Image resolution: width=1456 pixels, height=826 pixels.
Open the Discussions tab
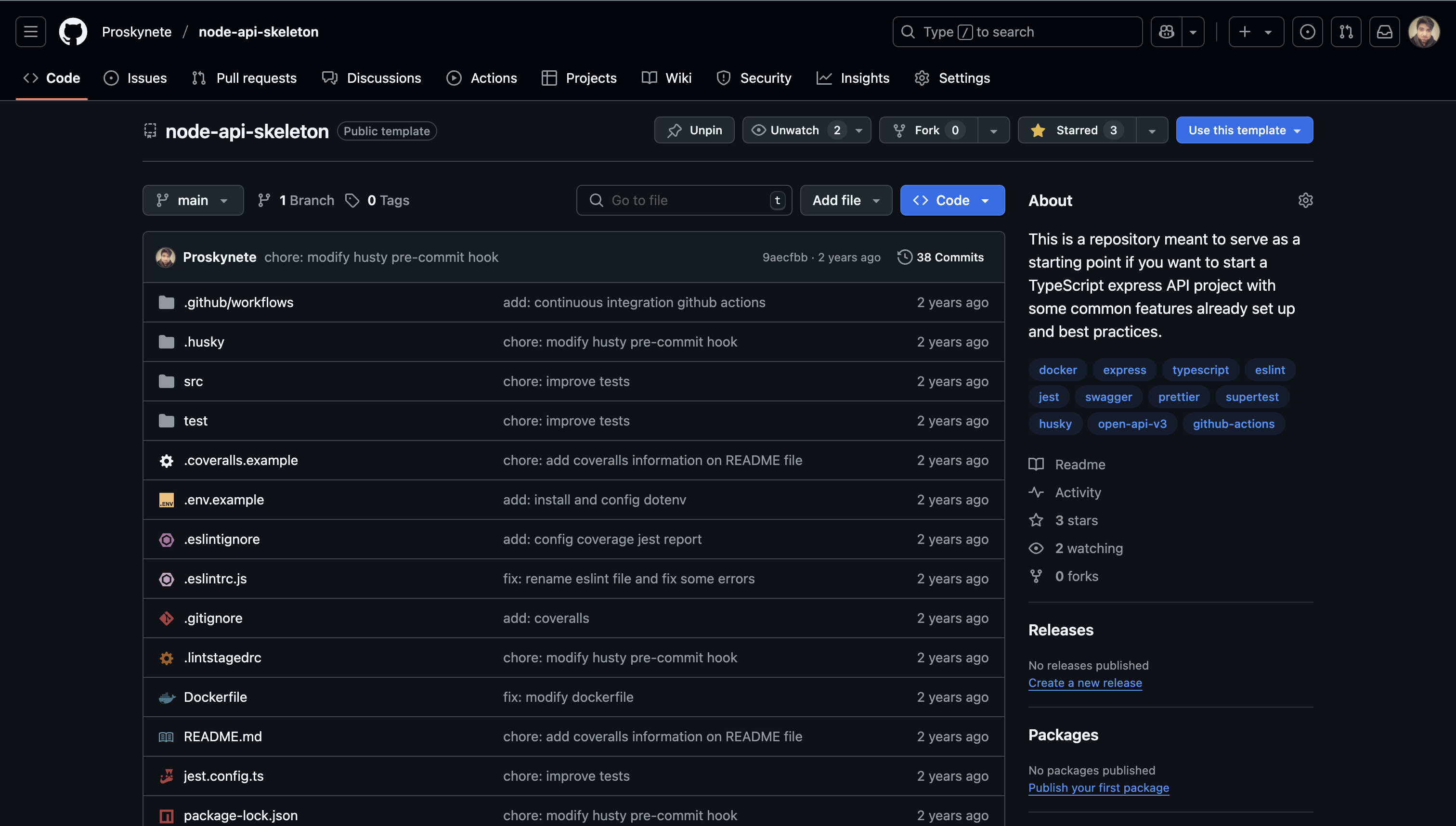coord(372,77)
